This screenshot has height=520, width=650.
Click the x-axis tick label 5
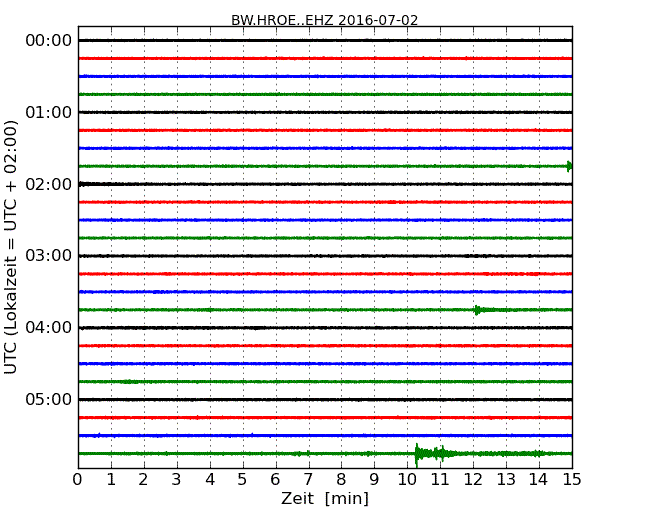[243, 480]
